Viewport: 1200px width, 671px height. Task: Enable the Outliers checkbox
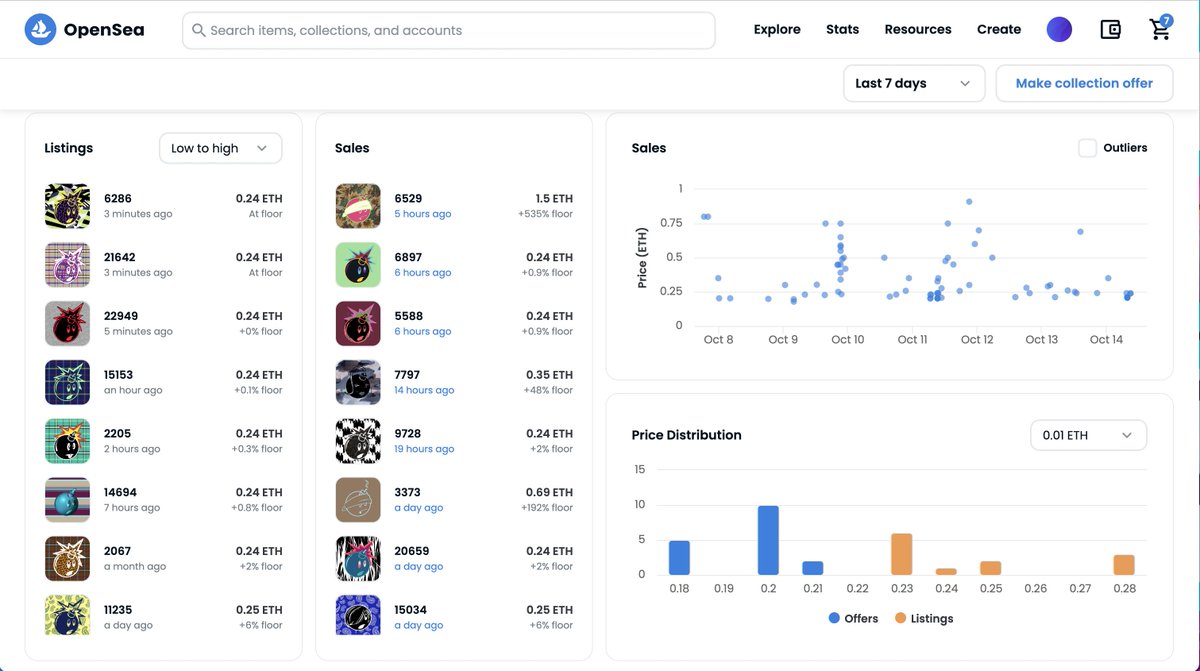pyautogui.click(x=1087, y=148)
